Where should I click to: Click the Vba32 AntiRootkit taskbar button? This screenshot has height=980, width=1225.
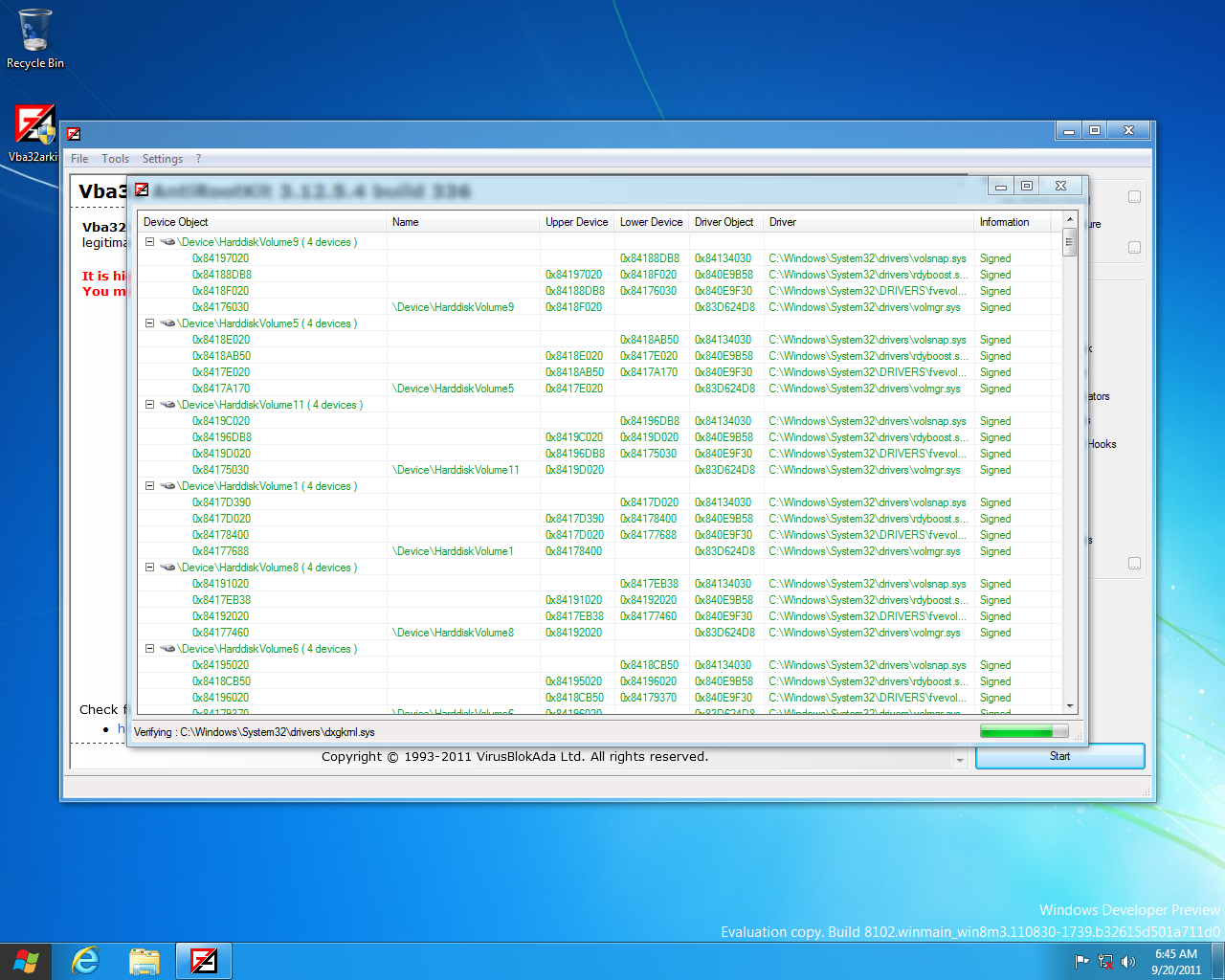204,961
